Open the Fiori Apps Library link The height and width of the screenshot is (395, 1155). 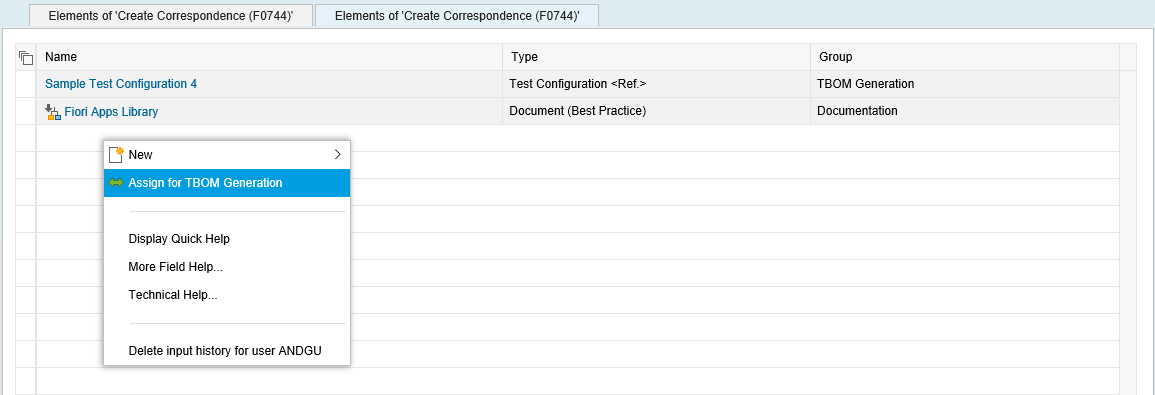coord(111,112)
